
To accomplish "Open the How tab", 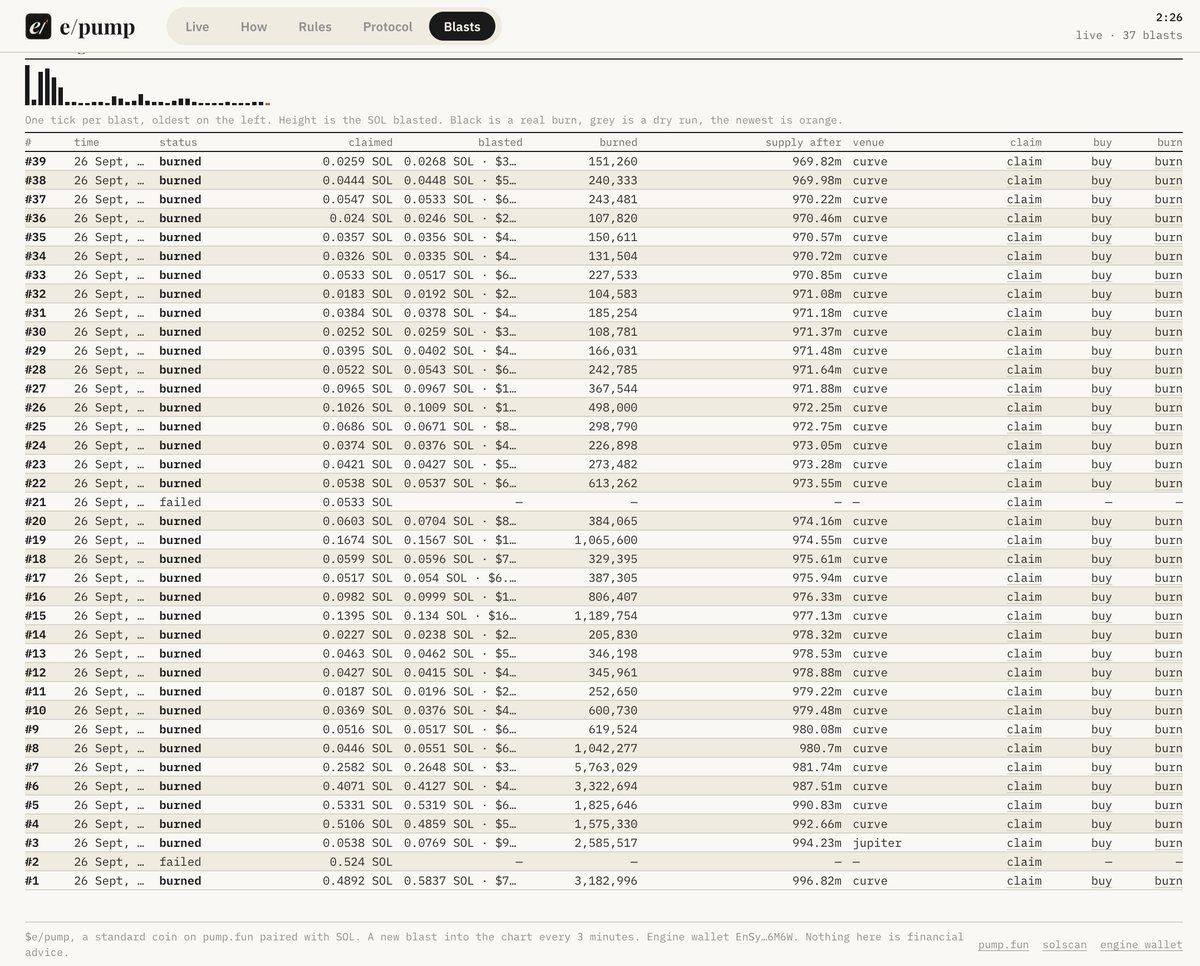I will (254, 26).
